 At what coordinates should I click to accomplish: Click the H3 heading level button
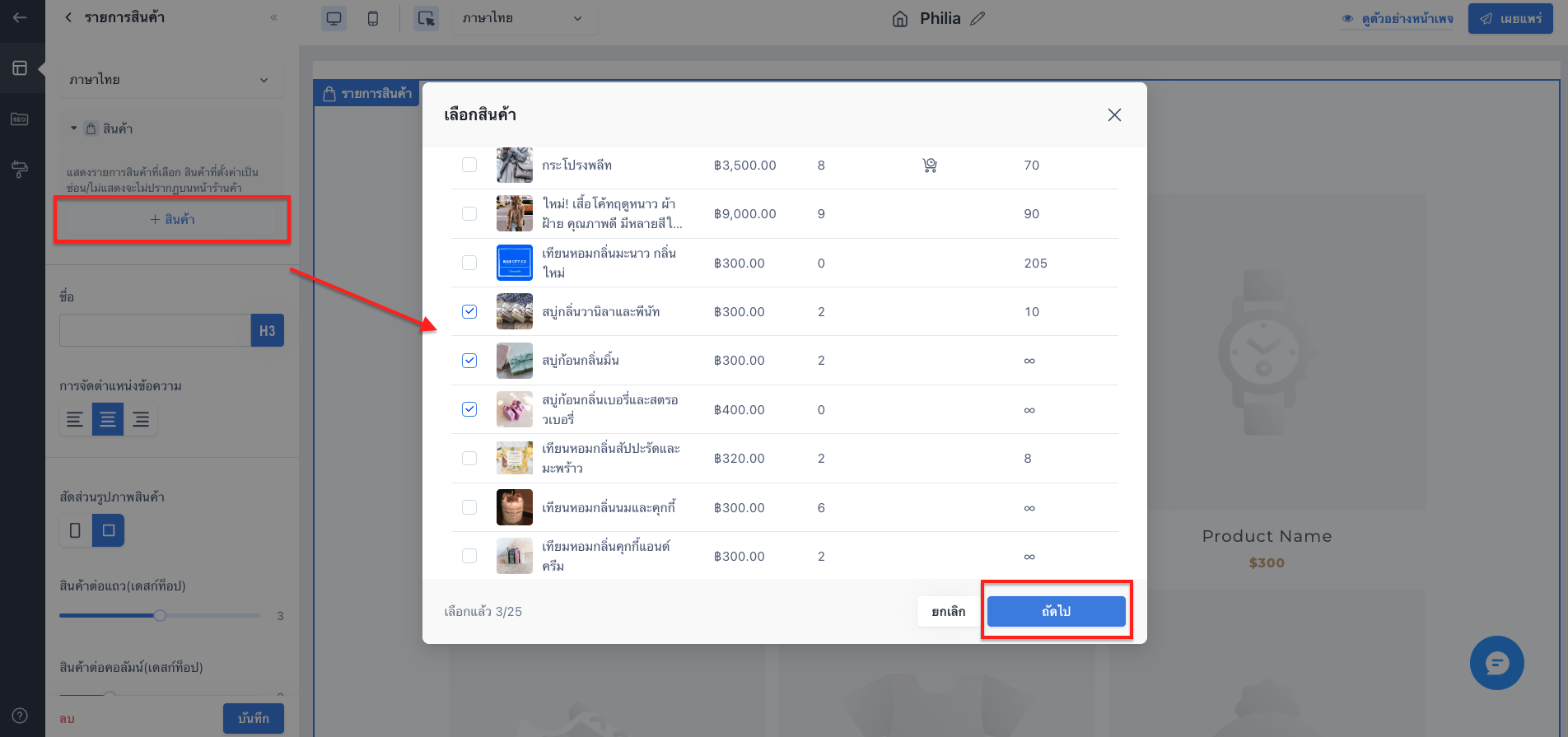click(x=268, y=330)
